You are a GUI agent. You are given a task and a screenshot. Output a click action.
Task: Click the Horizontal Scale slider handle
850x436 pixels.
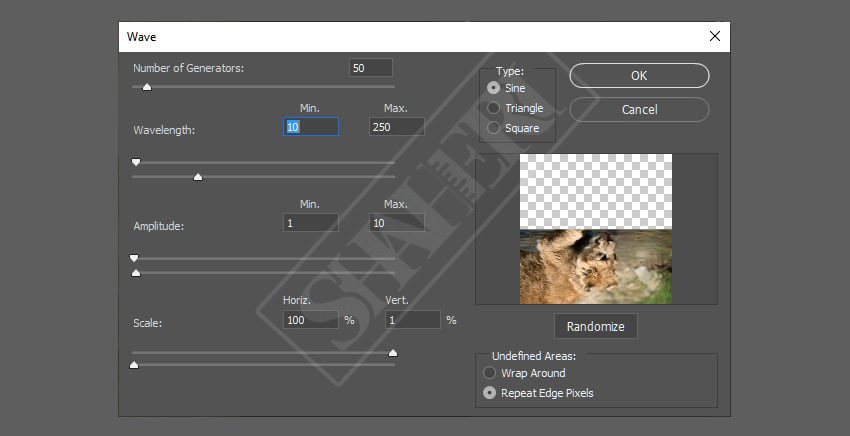coord(392,353)
